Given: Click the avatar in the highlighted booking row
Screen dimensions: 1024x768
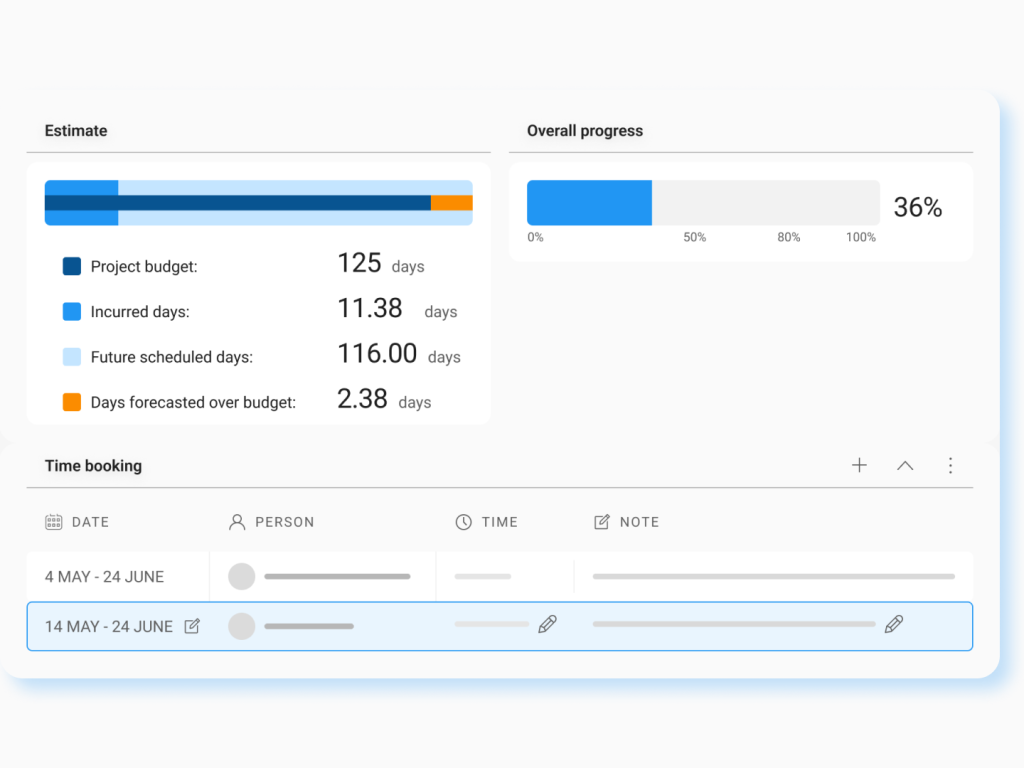Looking at the screenshot, I should (x=242, y=627).
